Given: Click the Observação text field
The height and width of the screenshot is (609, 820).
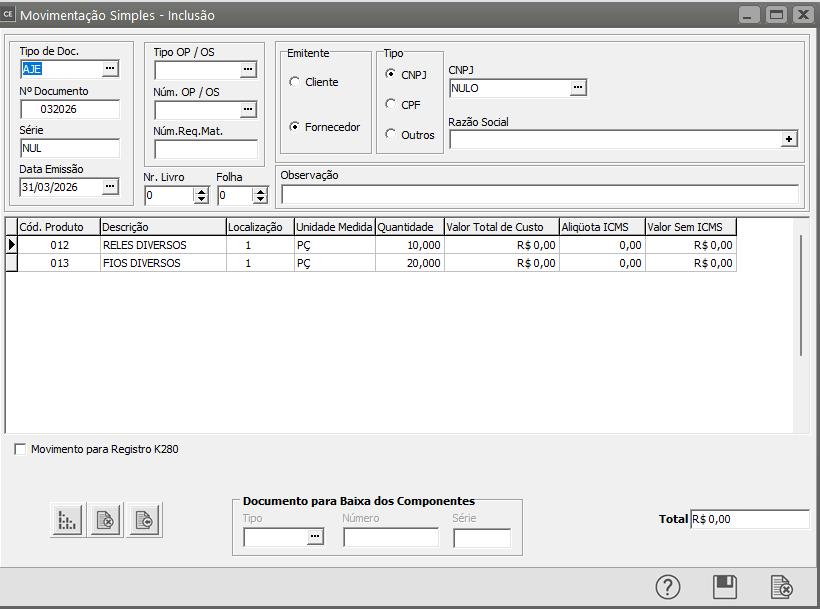Looking at the screenshot, I should (x=540, y=194).
